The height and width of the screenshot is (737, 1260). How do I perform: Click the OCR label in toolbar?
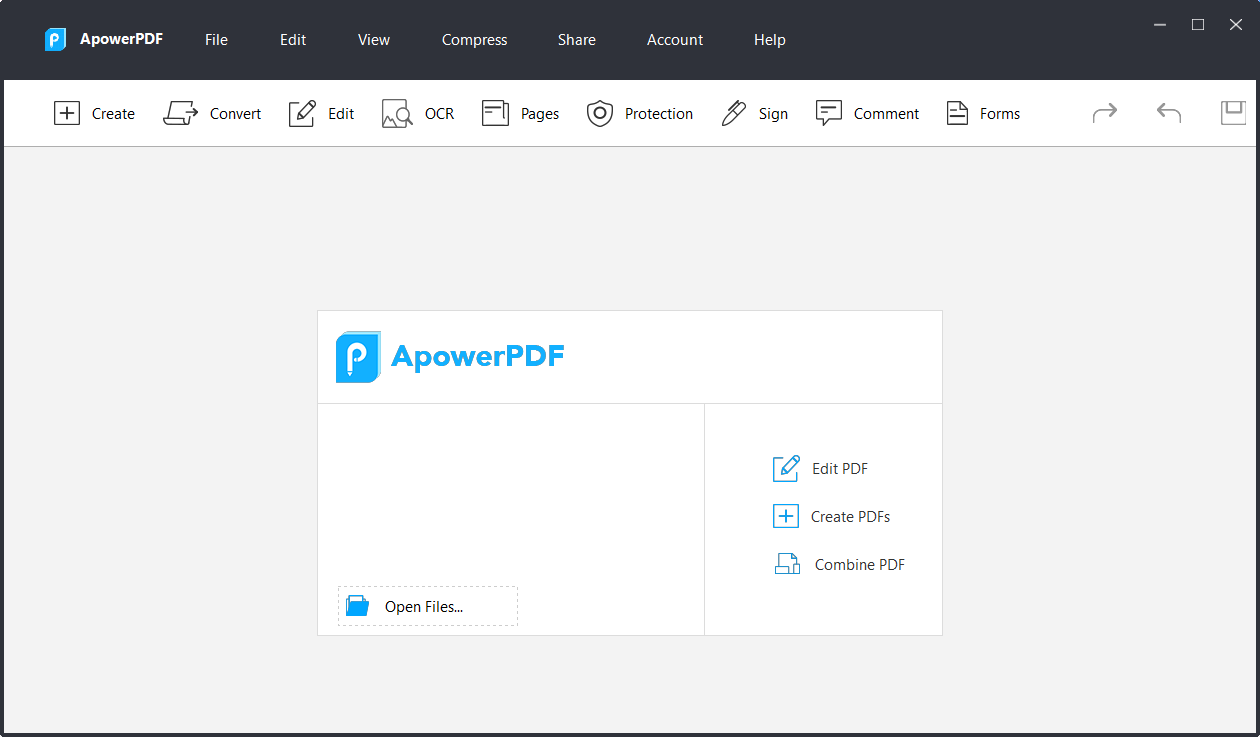click(440, 114)
